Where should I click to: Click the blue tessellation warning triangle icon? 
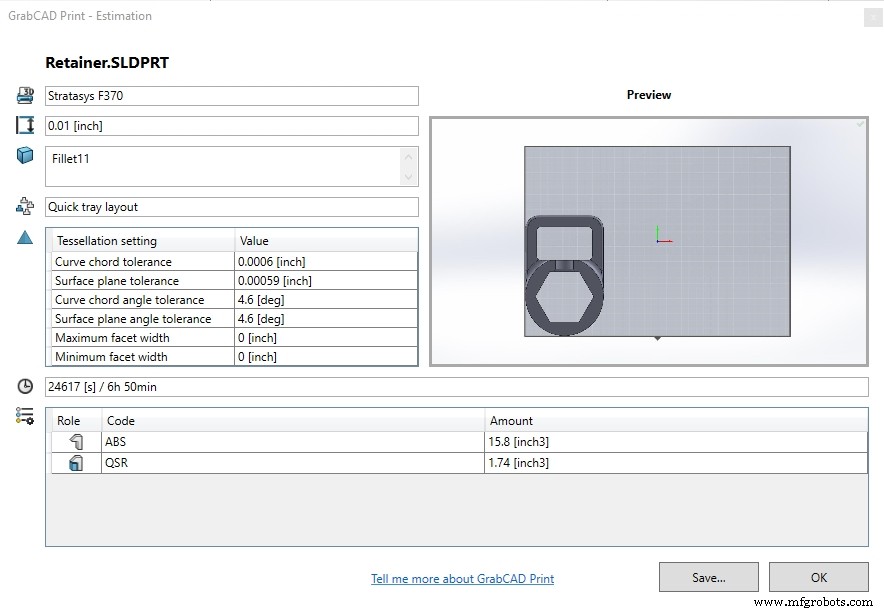[24, 238]
